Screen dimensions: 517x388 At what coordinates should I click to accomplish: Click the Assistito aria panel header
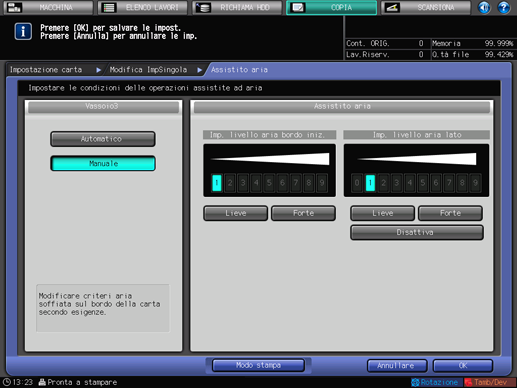pyautogui.click(x=342, y=107)
